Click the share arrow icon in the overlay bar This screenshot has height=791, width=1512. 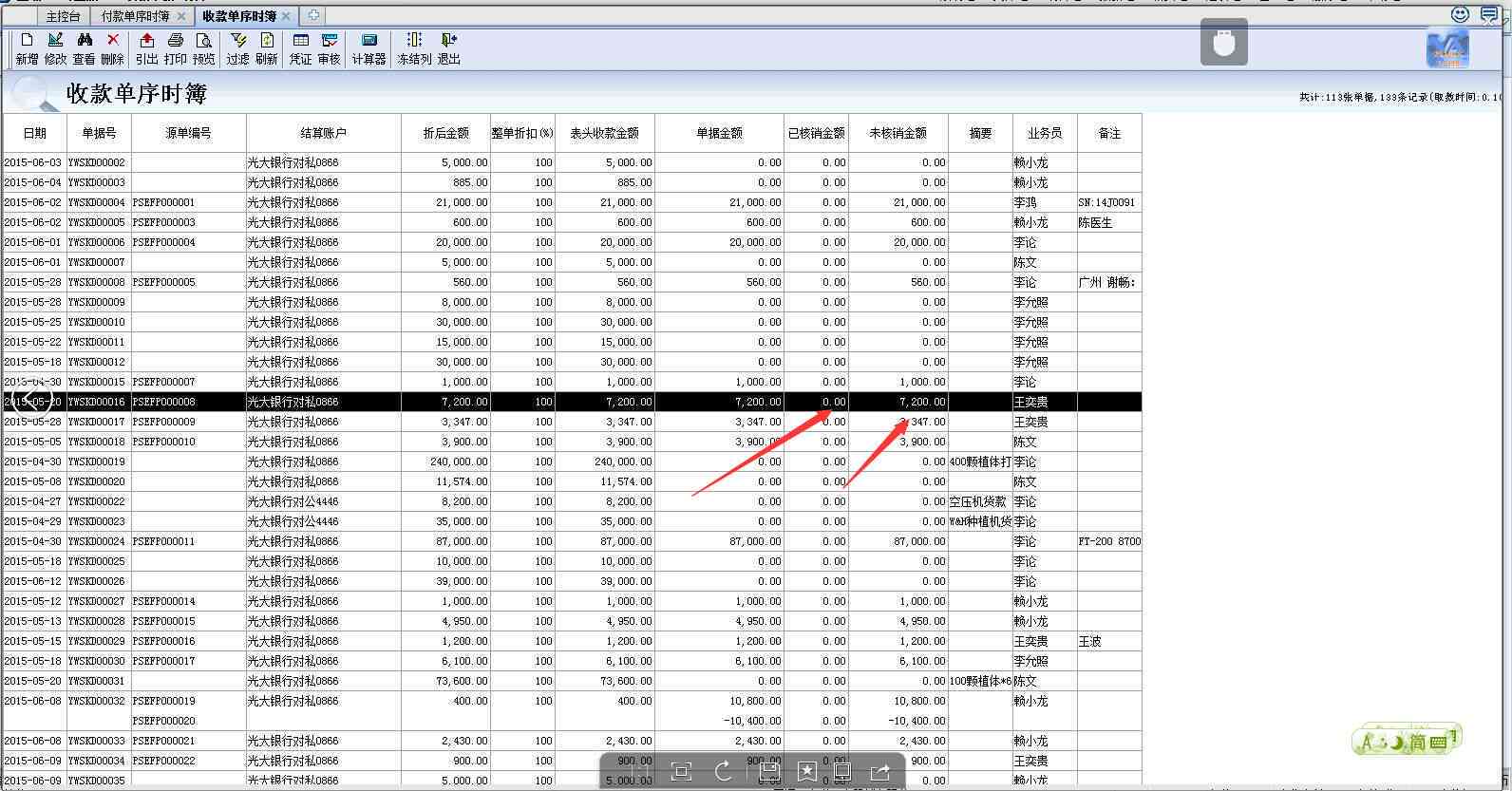pos(880,771)
